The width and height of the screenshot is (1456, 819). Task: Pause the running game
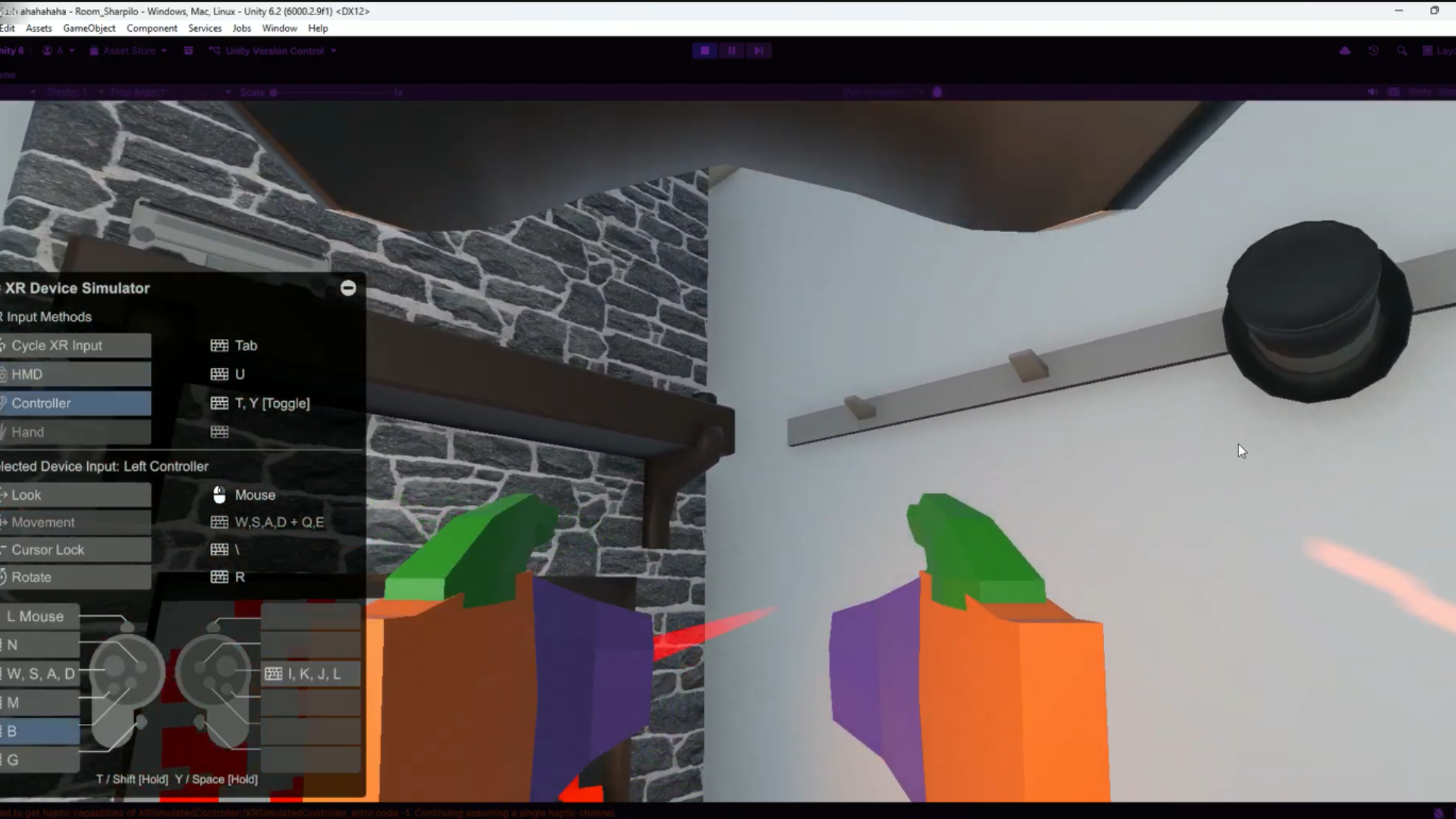pos(732,51)
